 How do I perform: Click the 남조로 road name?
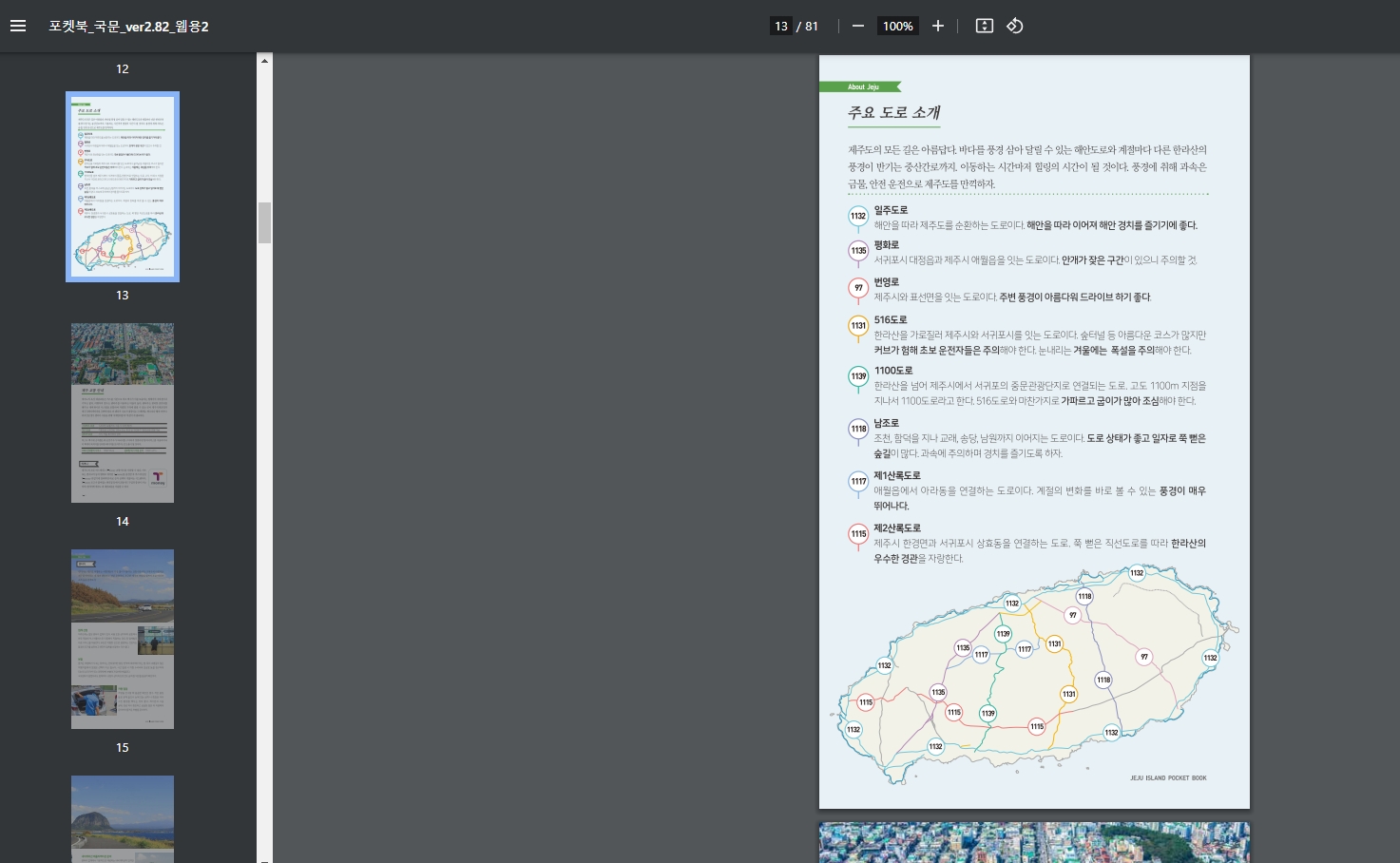[886, 423]
